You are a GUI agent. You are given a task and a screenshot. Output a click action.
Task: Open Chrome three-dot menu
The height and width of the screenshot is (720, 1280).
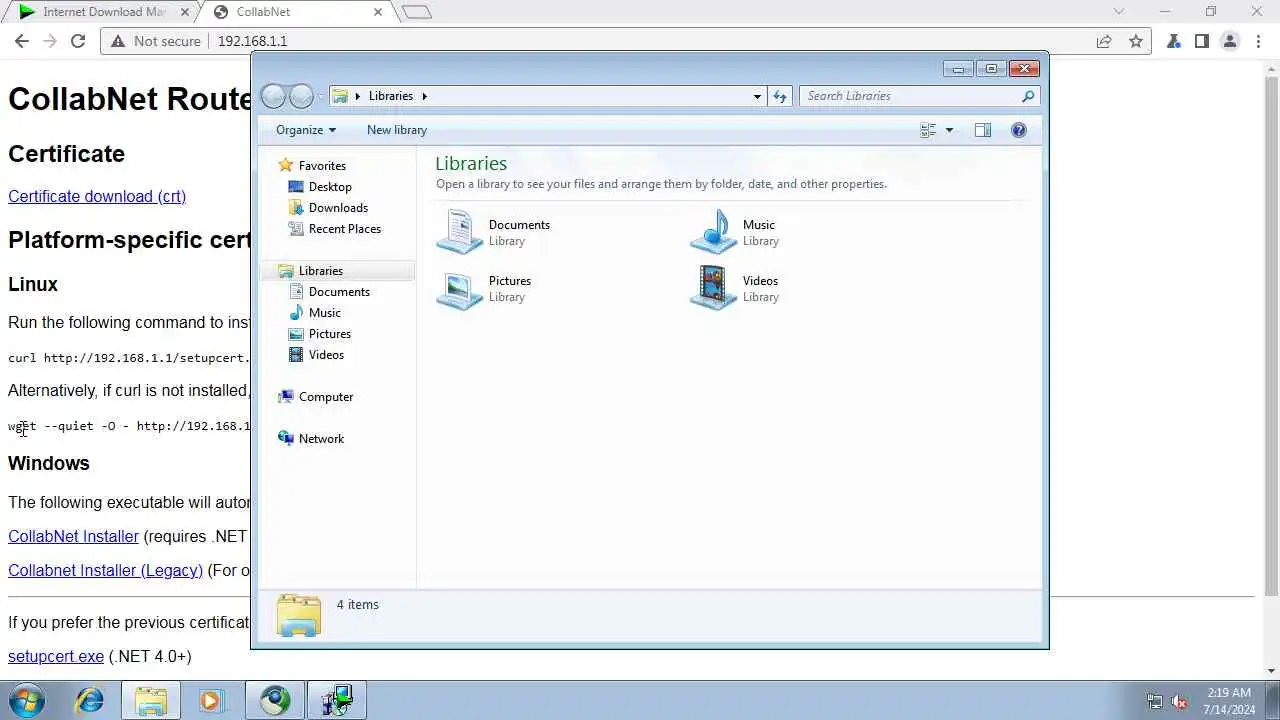(x=1258, y=41)
